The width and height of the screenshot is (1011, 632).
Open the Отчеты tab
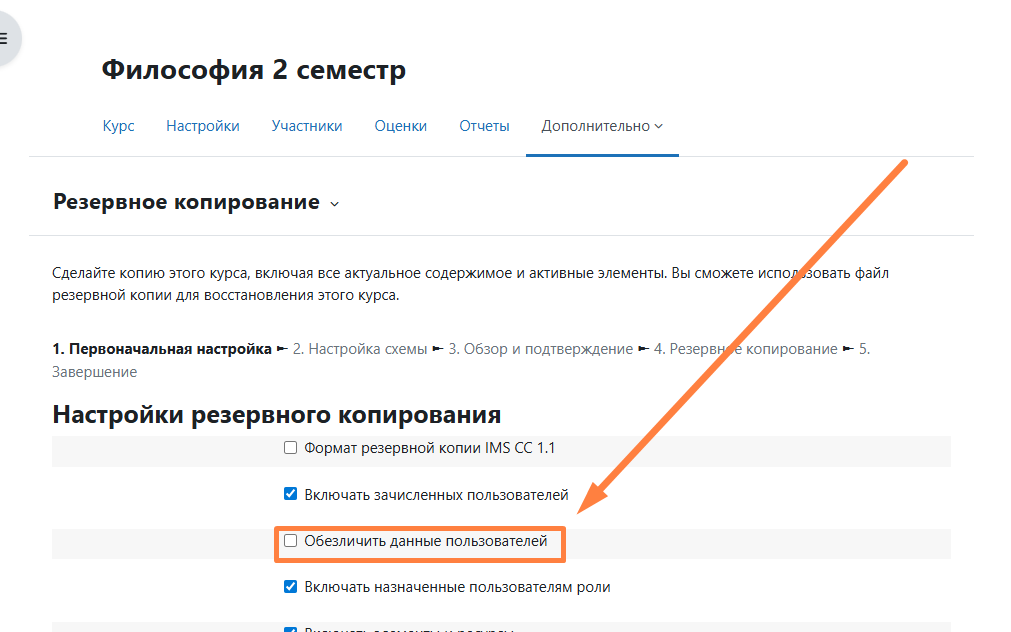[x=484, y=126]
